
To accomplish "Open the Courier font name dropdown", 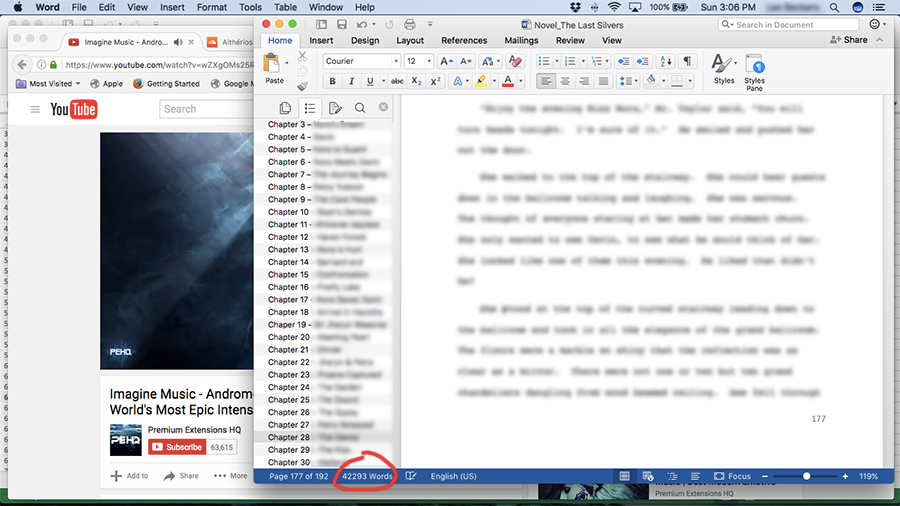I will [x=395, y=61].
